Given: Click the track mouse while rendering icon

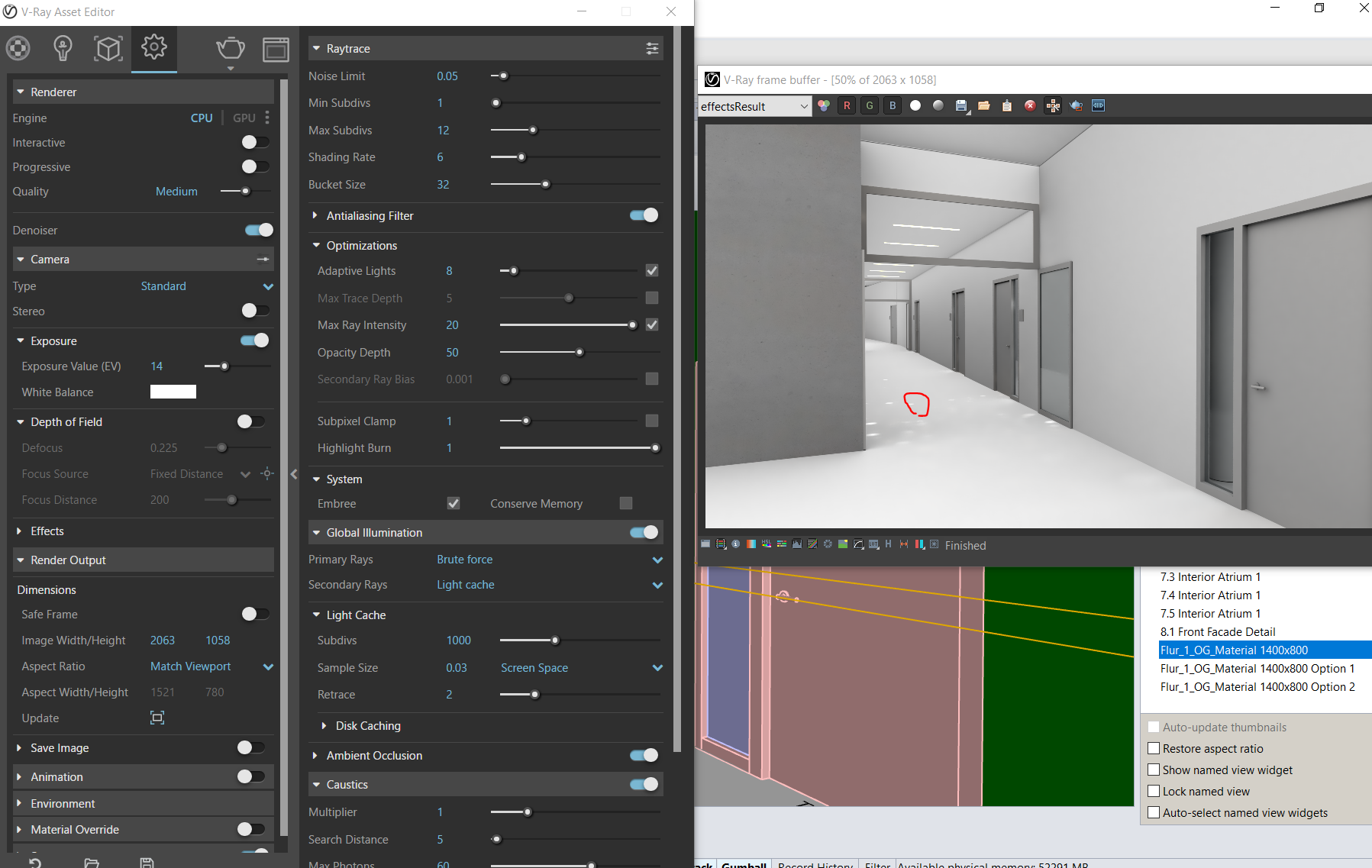Looking at the screenshot, I should click(1053, 106).
